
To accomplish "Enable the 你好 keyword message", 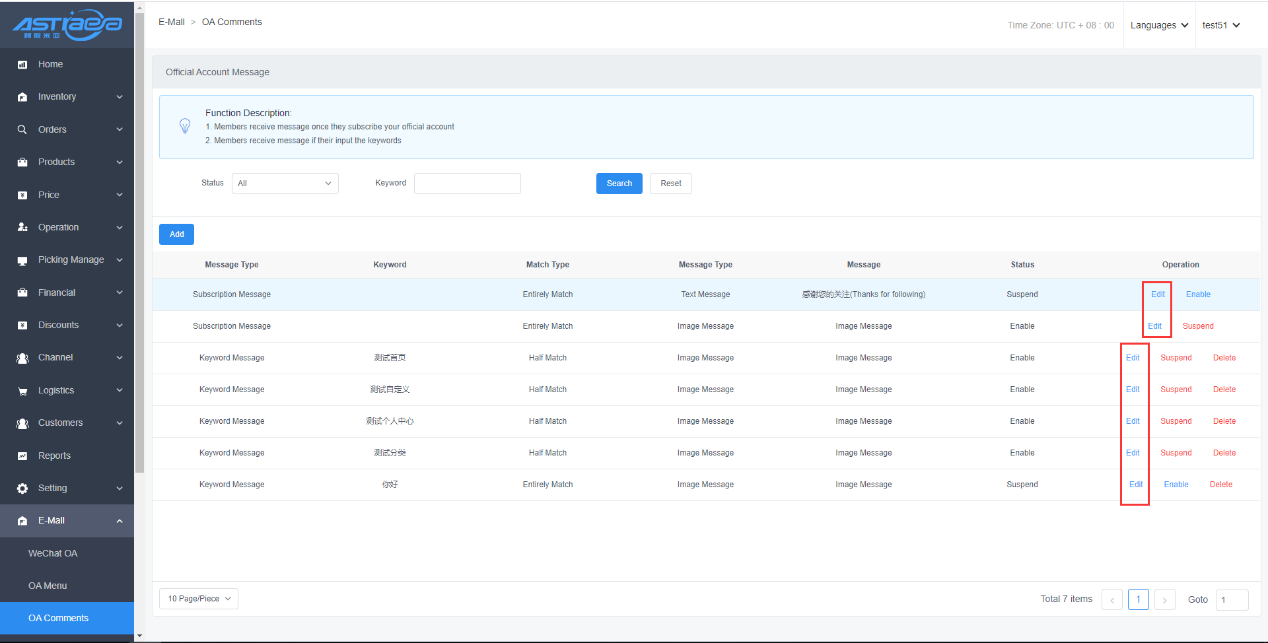I will pos(1176,484).
